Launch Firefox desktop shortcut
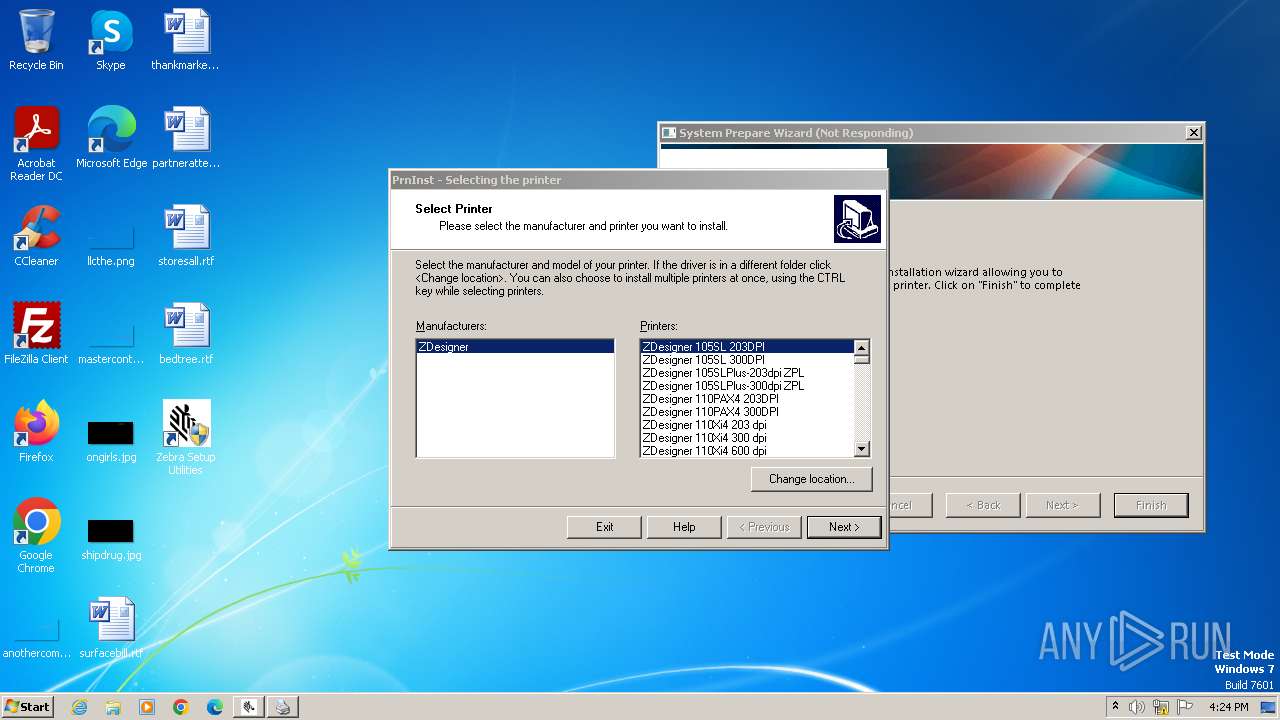The image size is (1280, 720). 36,432
